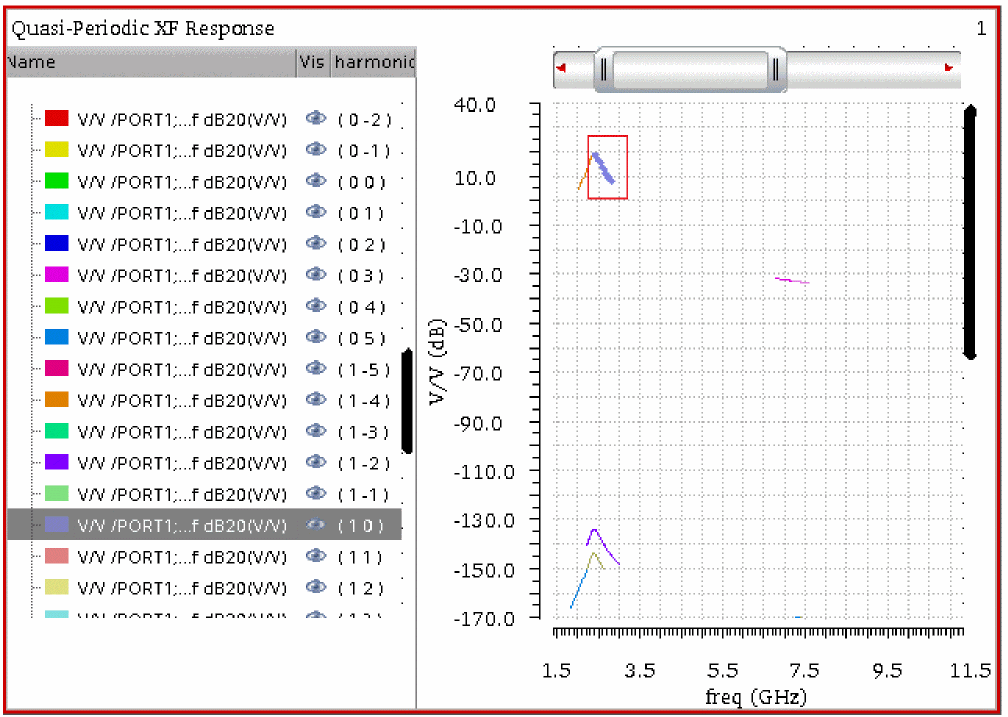Click the Quasi-Periodic XF Response title
The width and height of the screenshot is (1008, 717).
pos(143,28)
